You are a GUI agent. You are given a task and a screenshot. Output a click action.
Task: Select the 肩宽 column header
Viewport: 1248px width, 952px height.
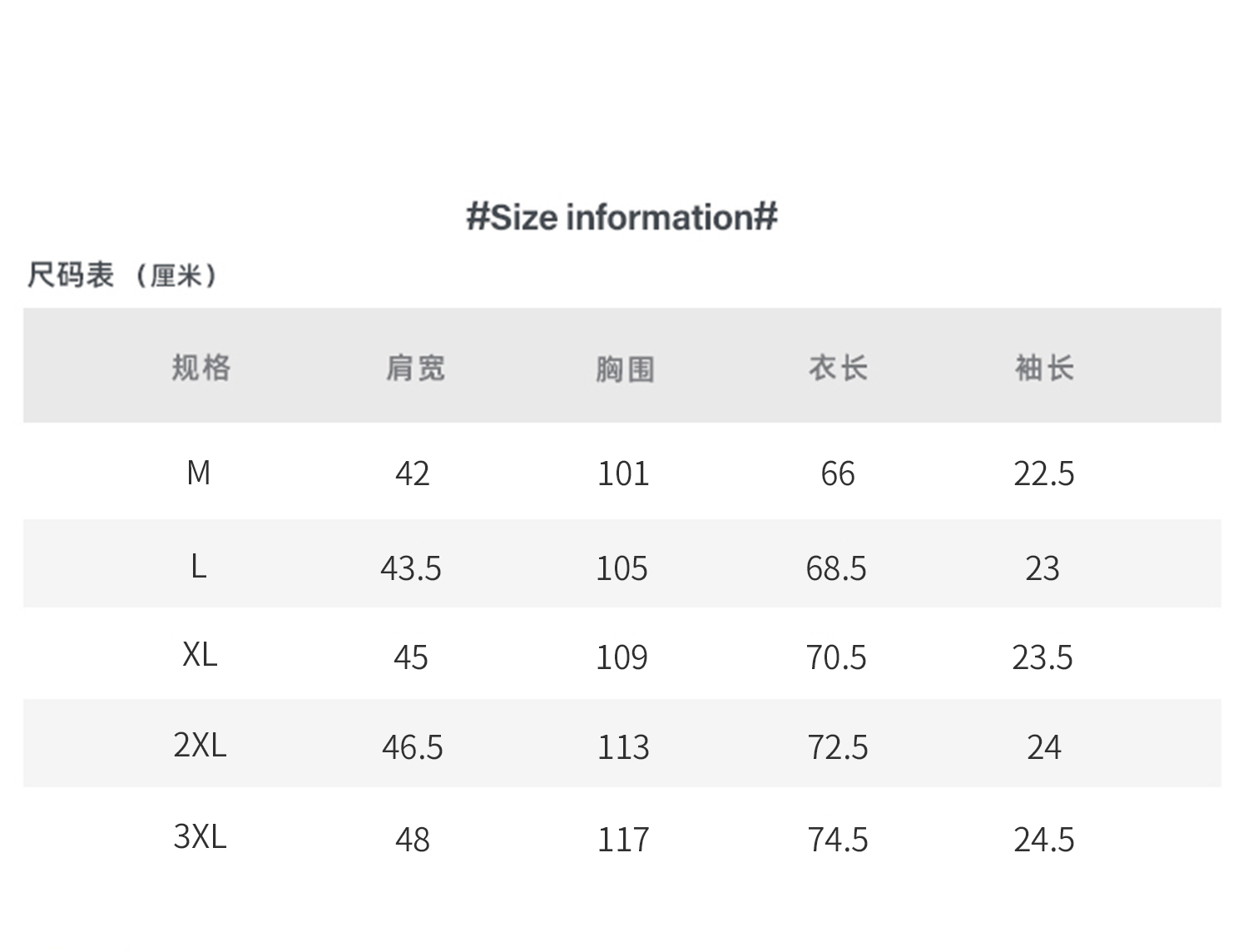click(415, 367)
